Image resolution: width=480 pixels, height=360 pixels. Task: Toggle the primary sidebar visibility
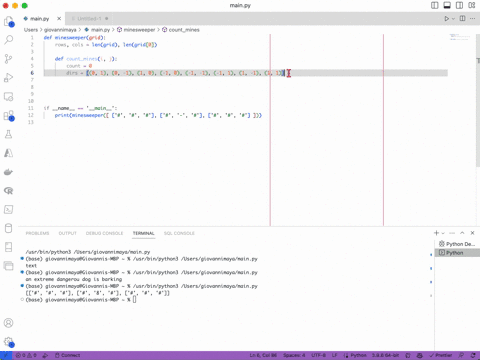coord(435,5)
